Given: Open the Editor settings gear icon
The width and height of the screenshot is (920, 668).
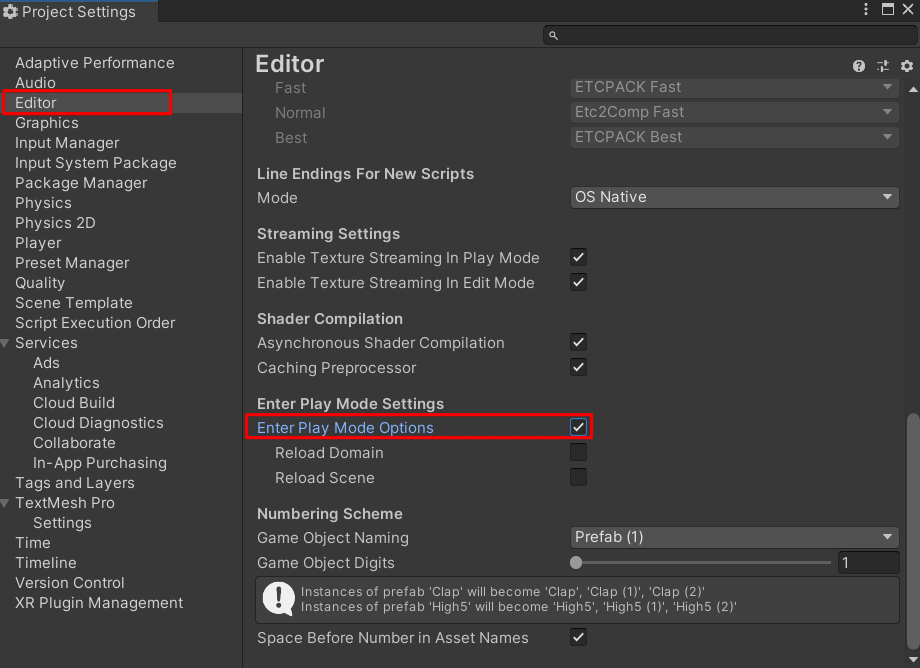Looking at the screenshot, I should click(x=906, y=66).
